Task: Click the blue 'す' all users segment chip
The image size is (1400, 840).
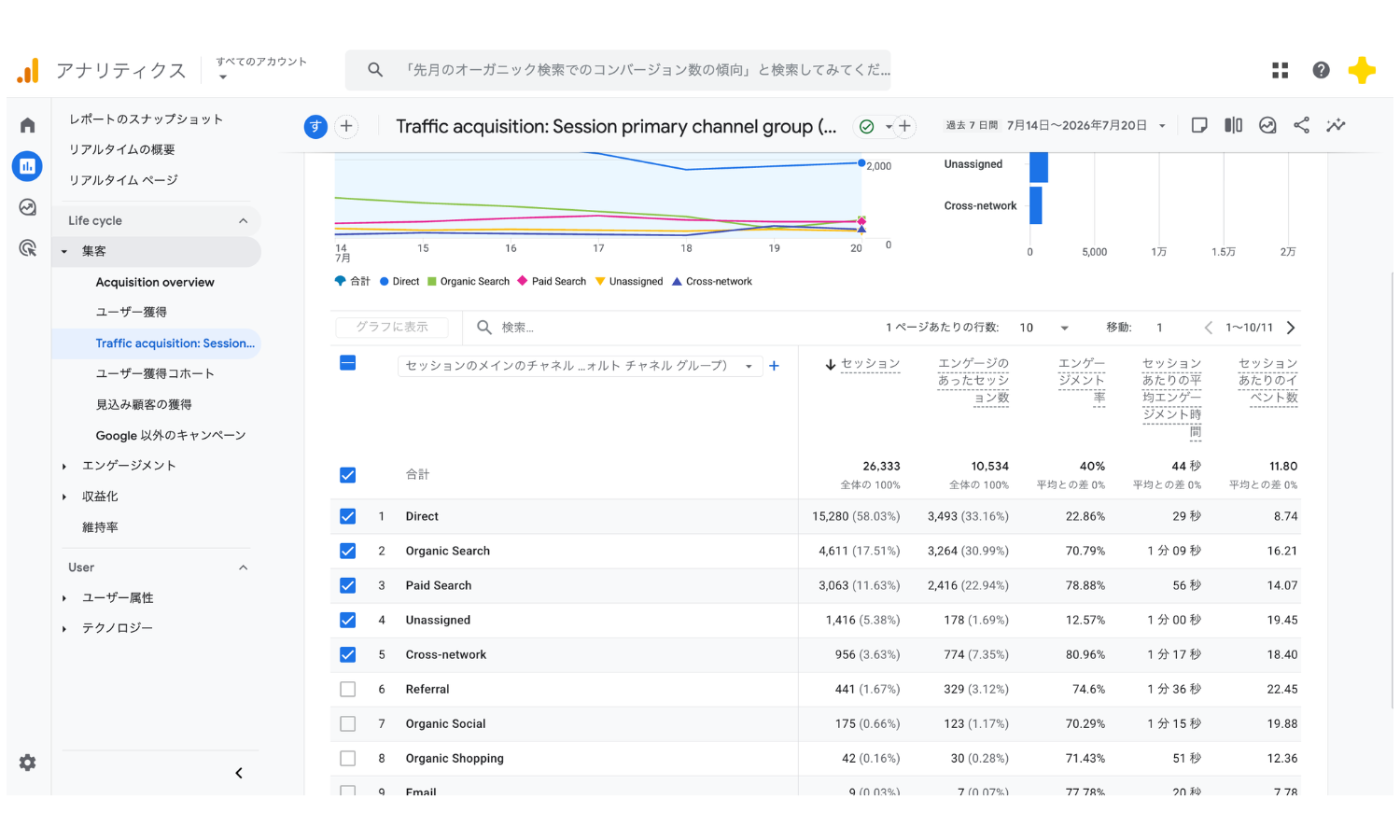Action: point(315,126)
